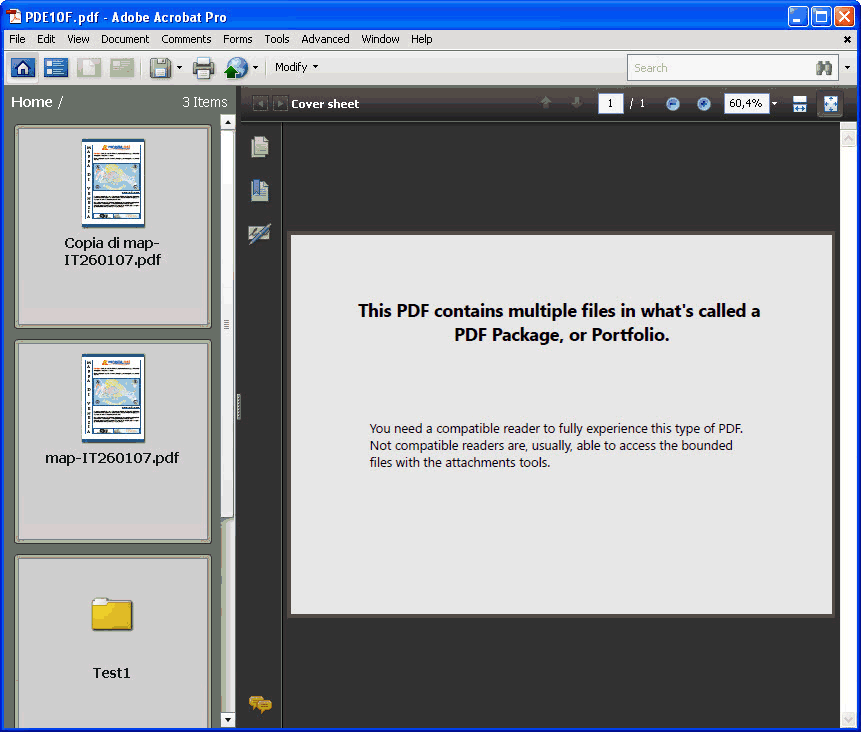Viewport: 861px width, 732px height.
Task: Open the Document menu
Action: point(125,39)
